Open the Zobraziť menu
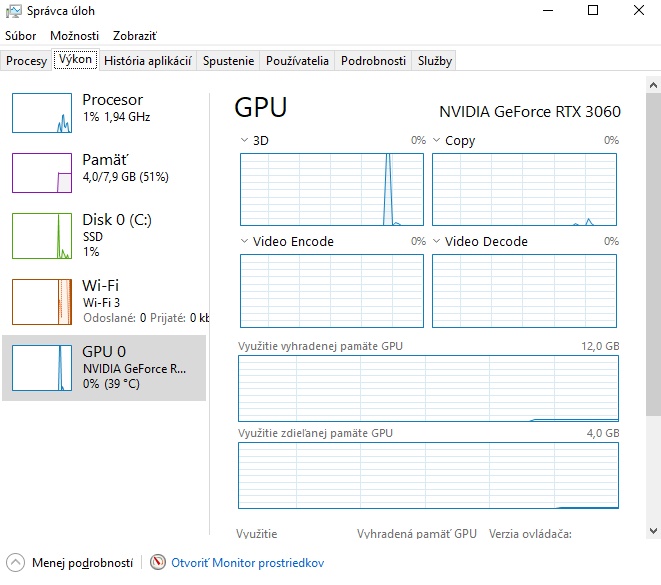Image resolution: width=661 pixels, height=585 pixels. (134, 35)
